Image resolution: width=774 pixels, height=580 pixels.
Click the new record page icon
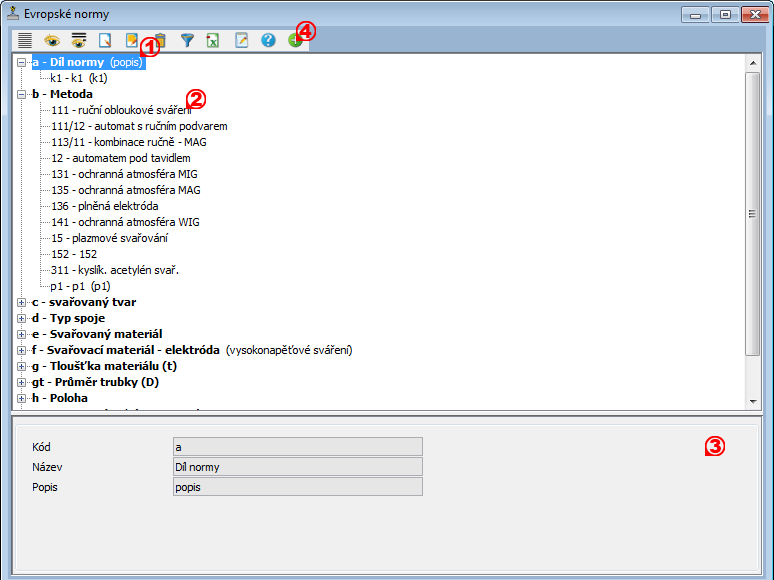pos(105,41)
